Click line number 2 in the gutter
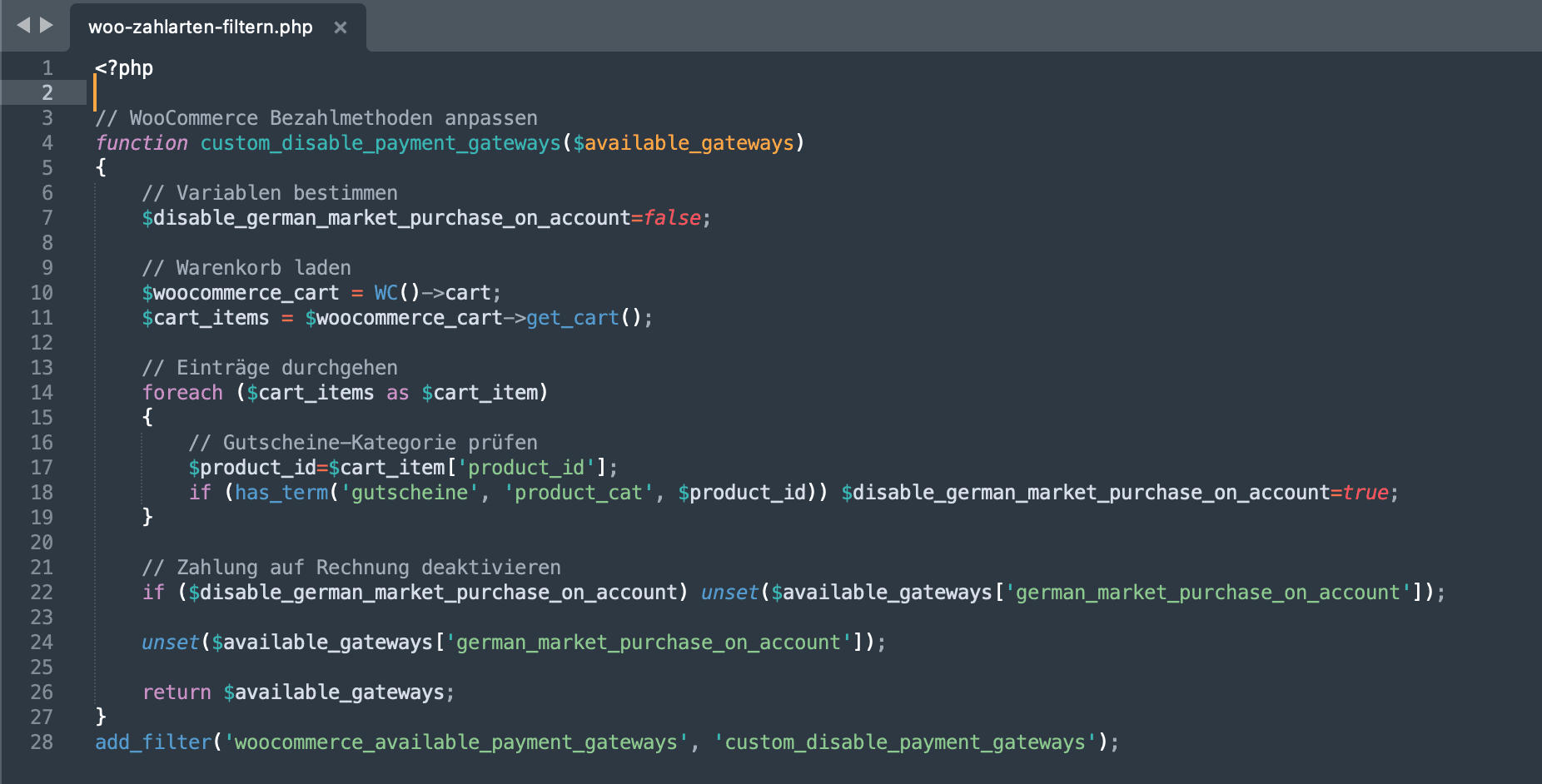 [x=47, y=92]
